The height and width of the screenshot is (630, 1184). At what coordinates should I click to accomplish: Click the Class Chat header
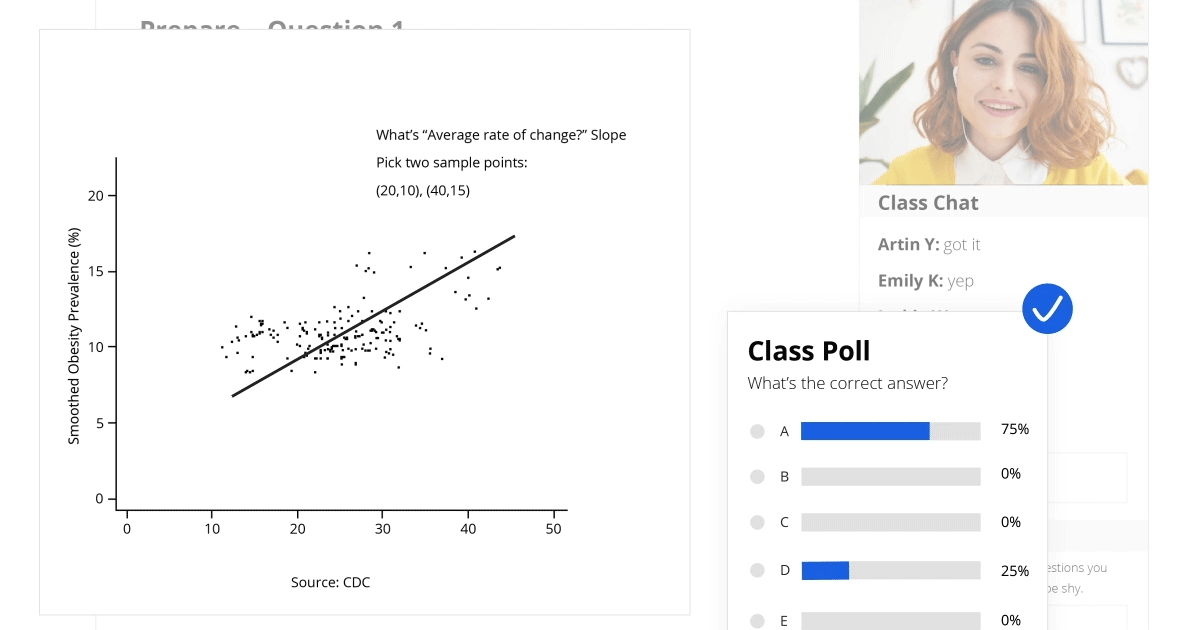(928, 203)
